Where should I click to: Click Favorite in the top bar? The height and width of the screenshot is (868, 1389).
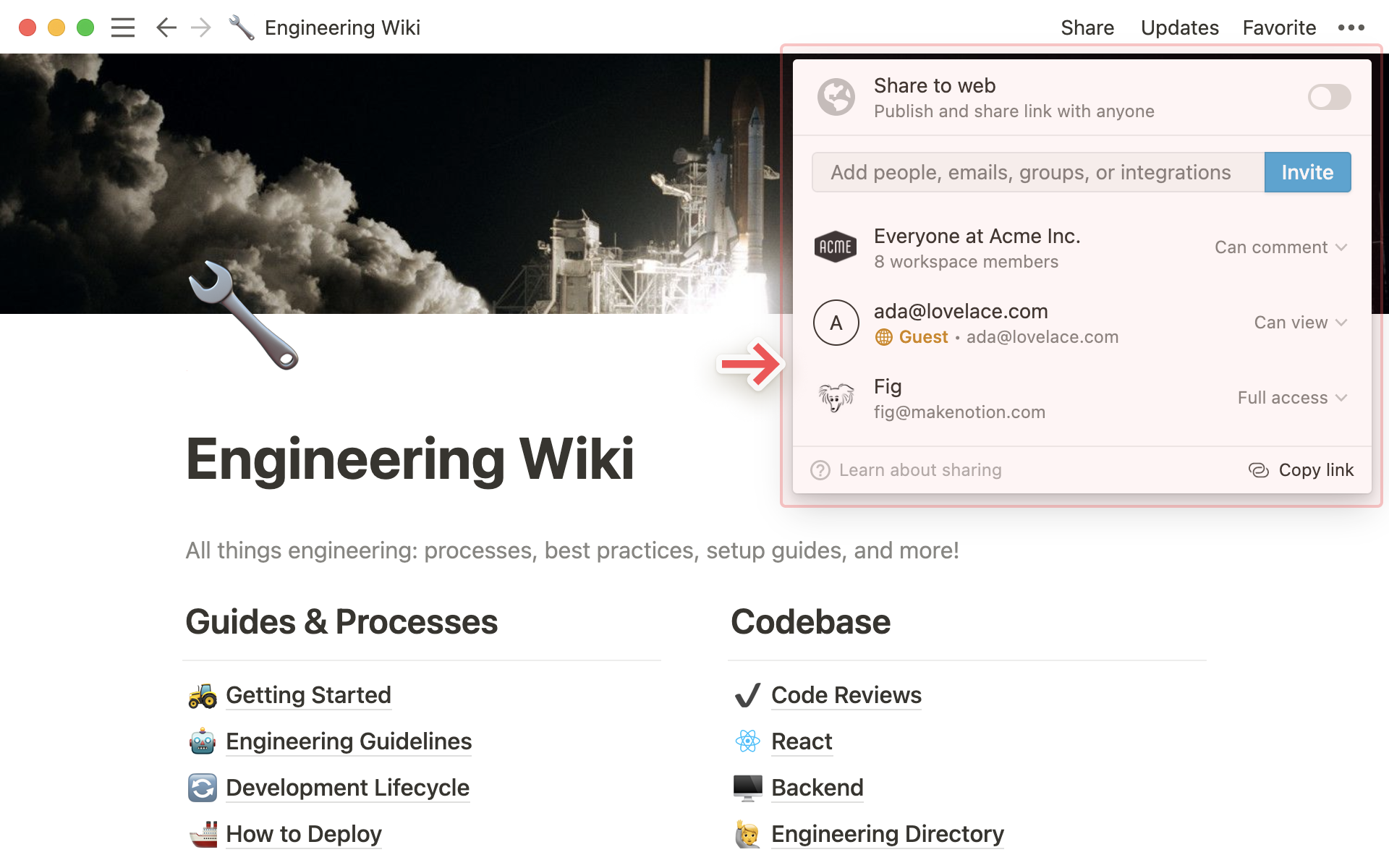click(x=1278, y=27)
